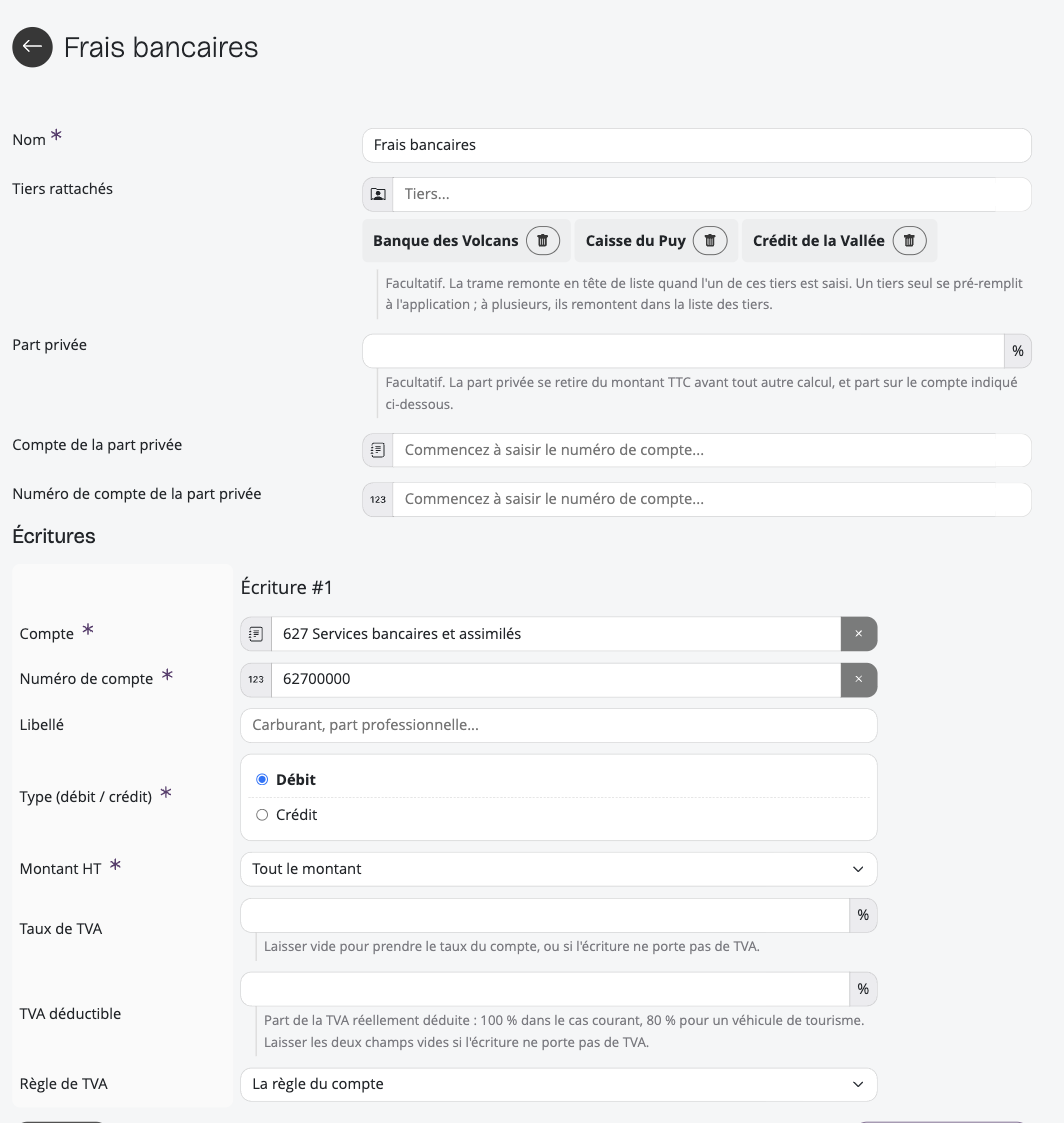Delete the Caisse du Puy tiers tag
Screen dimensions: 1064x1123
pos(710,241)
